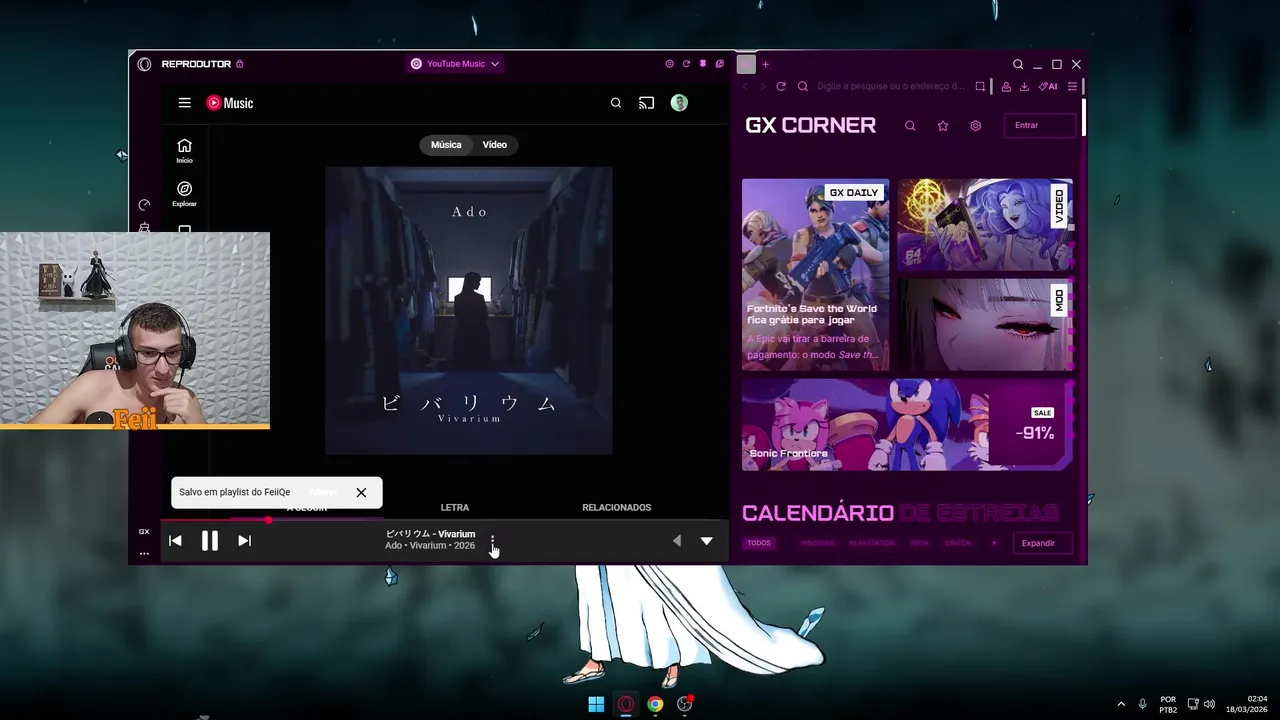
Task: Open the YouTube Music profile avatar
Action: 679,103
